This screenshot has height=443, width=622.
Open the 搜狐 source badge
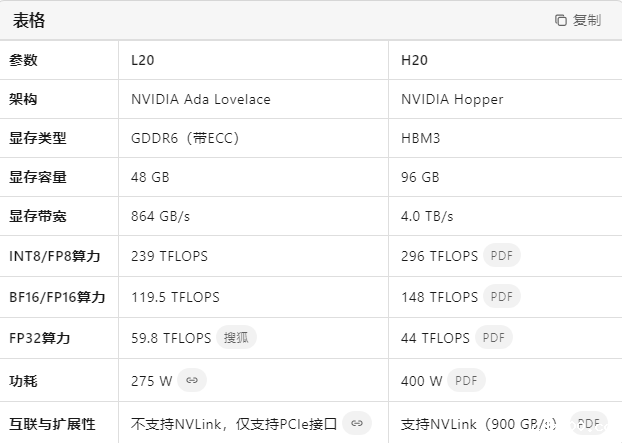click(x=238, y=337)
